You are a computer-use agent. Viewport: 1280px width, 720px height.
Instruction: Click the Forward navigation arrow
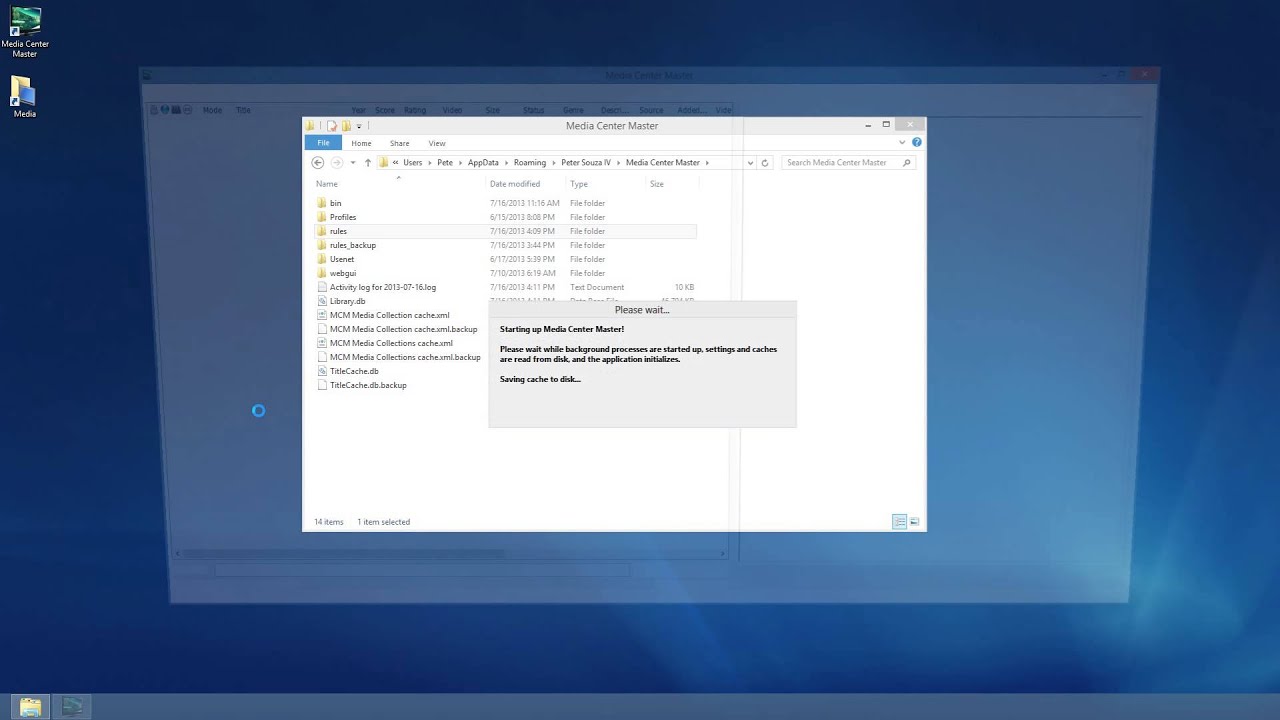coord(336,162)
